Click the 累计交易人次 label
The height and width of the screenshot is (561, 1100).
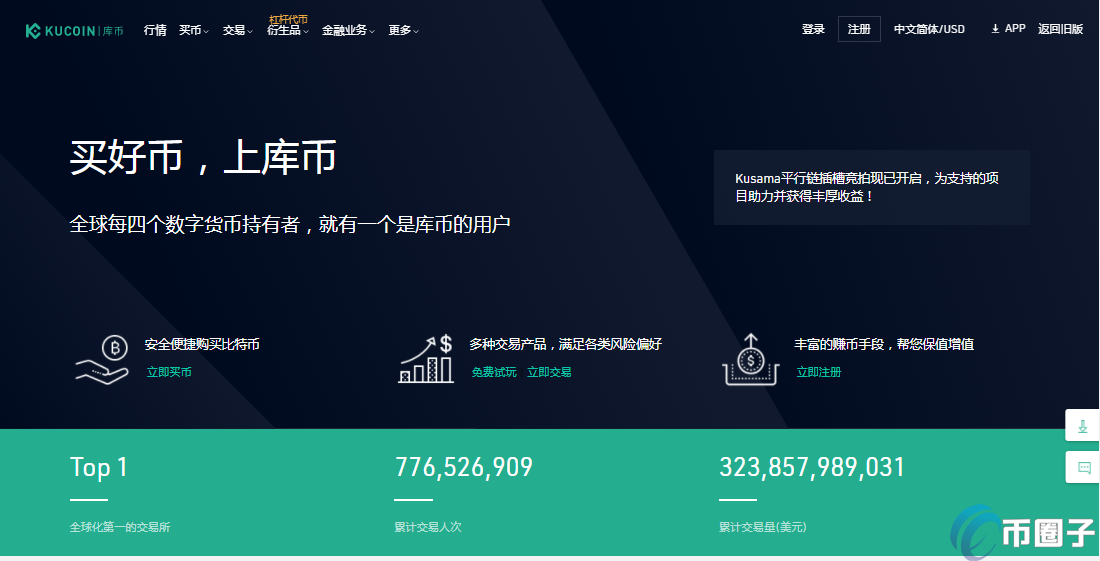pos(428,527)
